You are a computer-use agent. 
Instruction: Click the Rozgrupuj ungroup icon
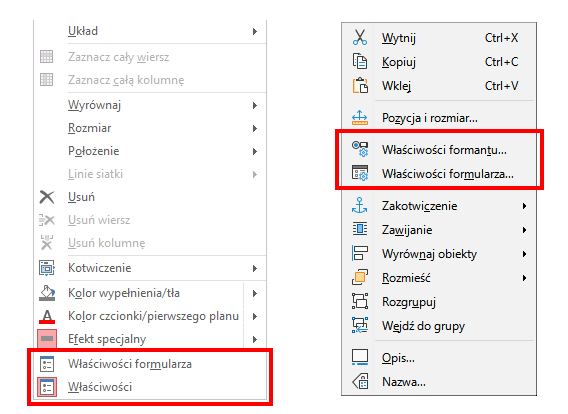[360, 301]
